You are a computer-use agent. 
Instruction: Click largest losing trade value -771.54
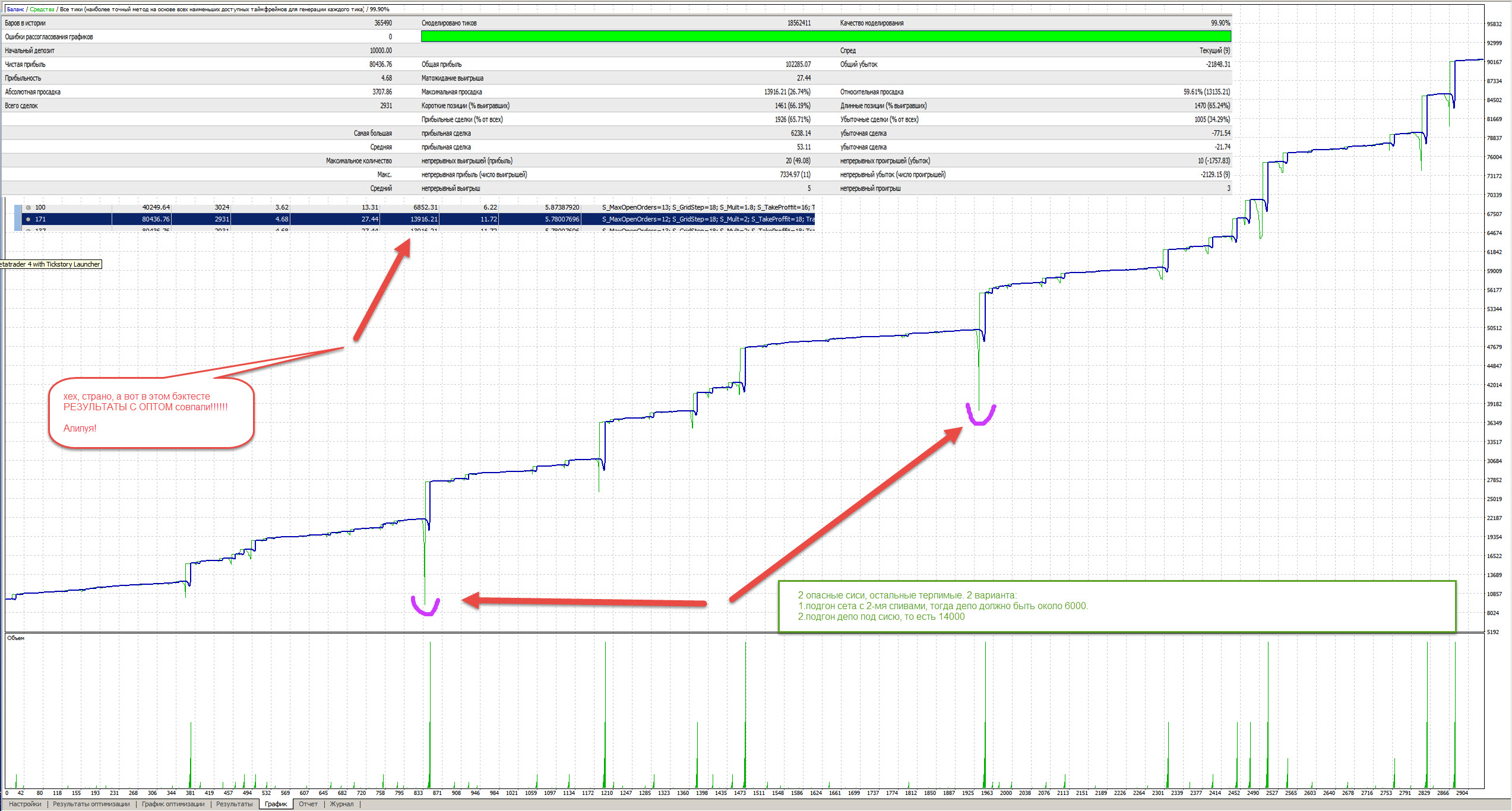pyautogui.click(x=1221, y=133)
